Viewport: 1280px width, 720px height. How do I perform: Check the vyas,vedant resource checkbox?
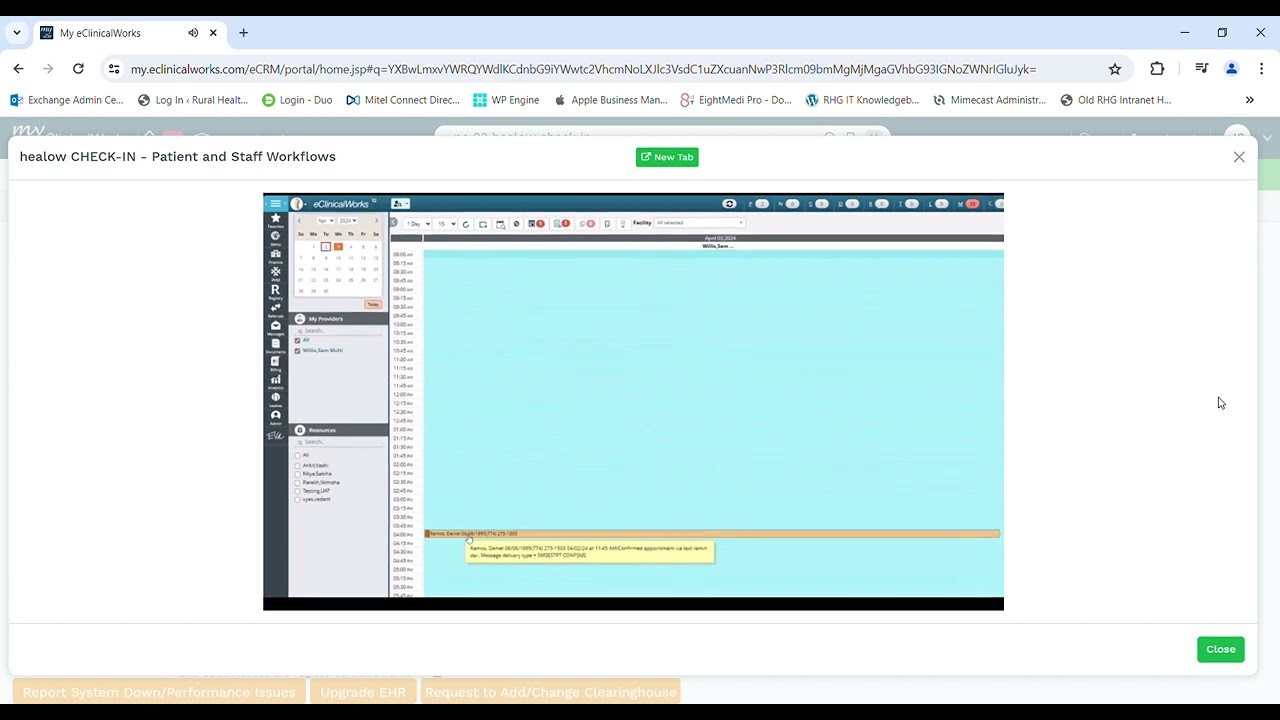point(297,499)
